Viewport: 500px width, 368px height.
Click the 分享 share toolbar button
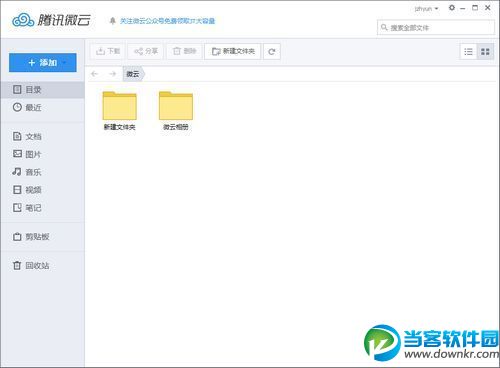(146, 51)
